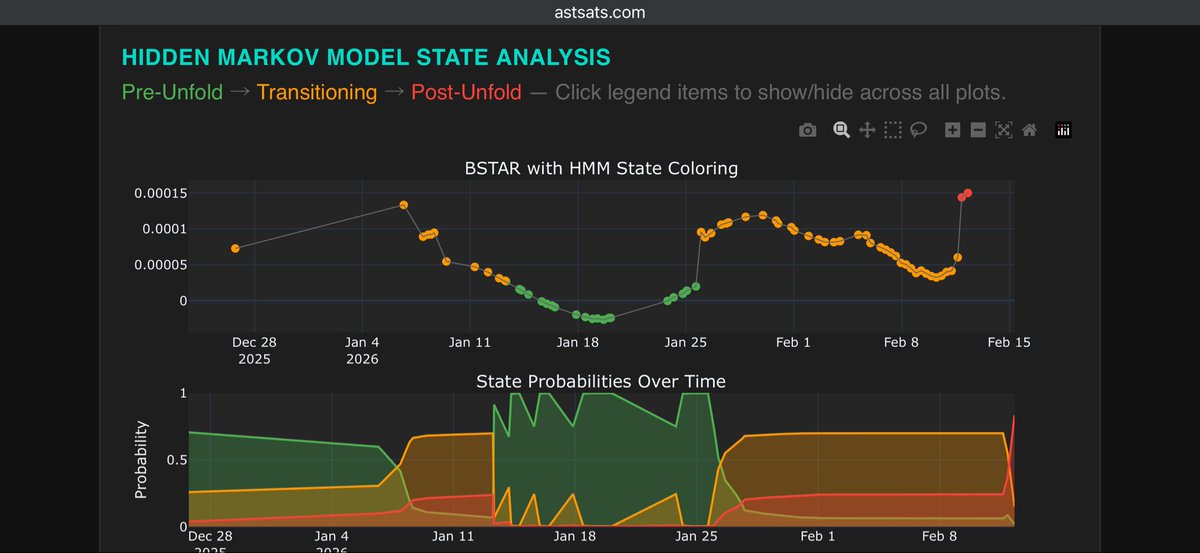This screenshot has height=553, width=1200.
Task: Click the 0.0001 y-axis label
Action: pos(165,229)
